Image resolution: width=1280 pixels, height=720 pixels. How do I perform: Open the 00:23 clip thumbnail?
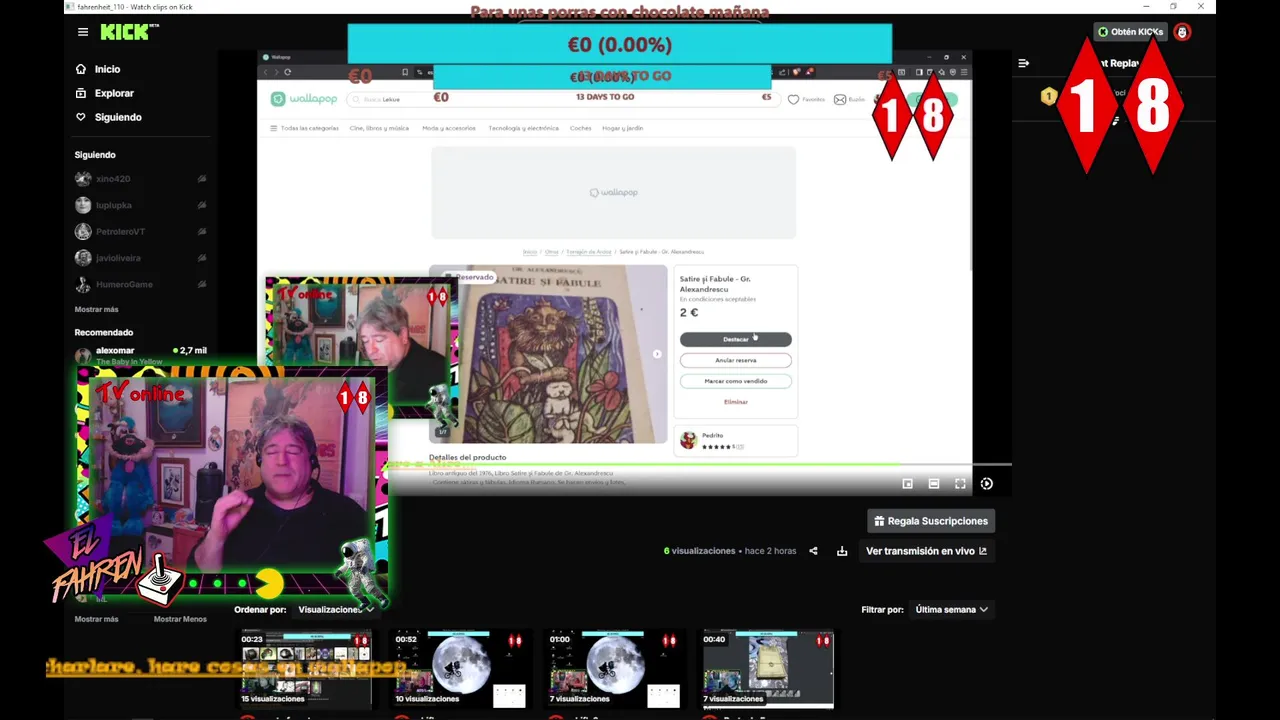[x=304, y=668]
